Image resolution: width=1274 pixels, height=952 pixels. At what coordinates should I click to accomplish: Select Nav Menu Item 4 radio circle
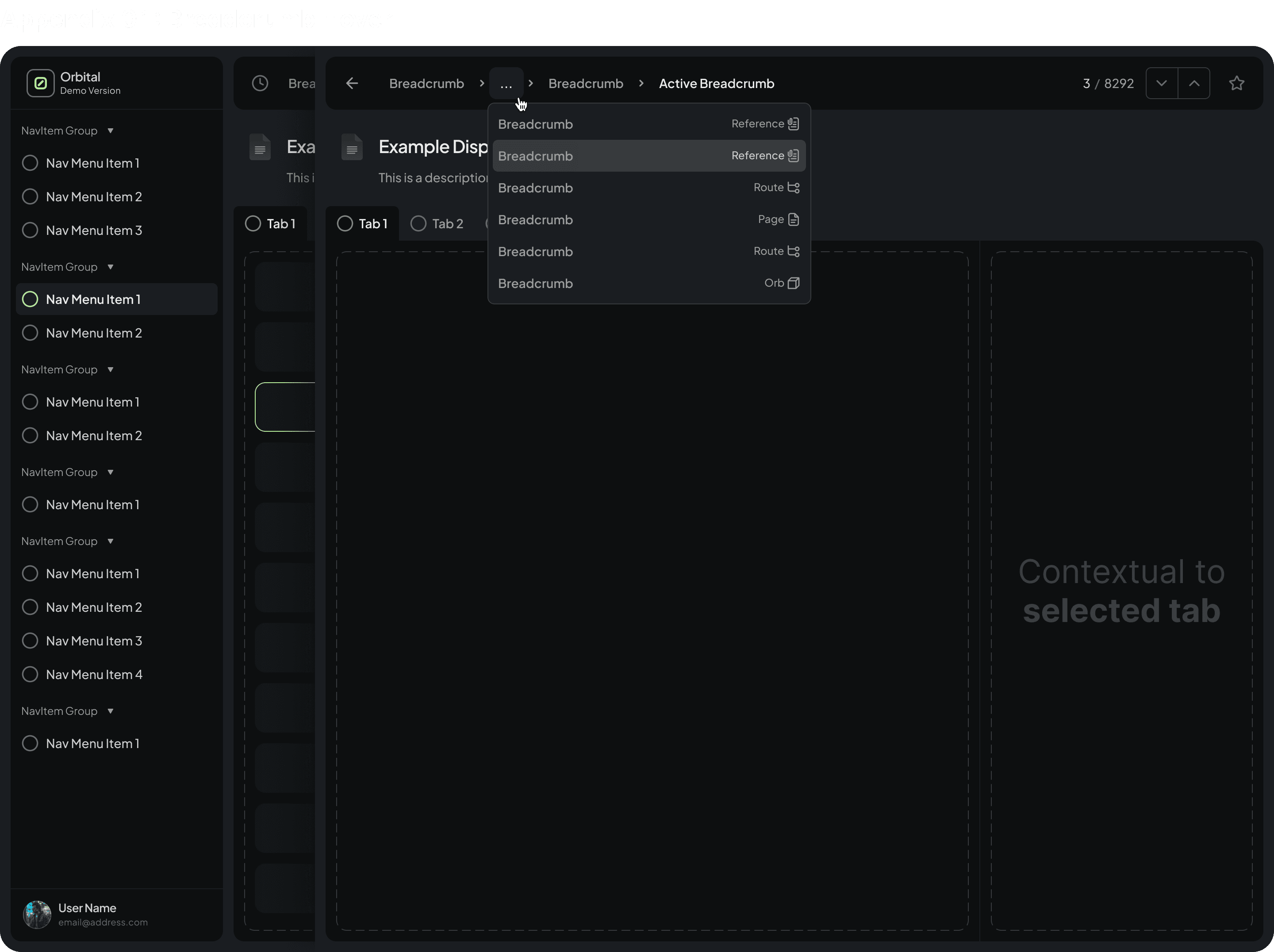[x=30, y=674]
